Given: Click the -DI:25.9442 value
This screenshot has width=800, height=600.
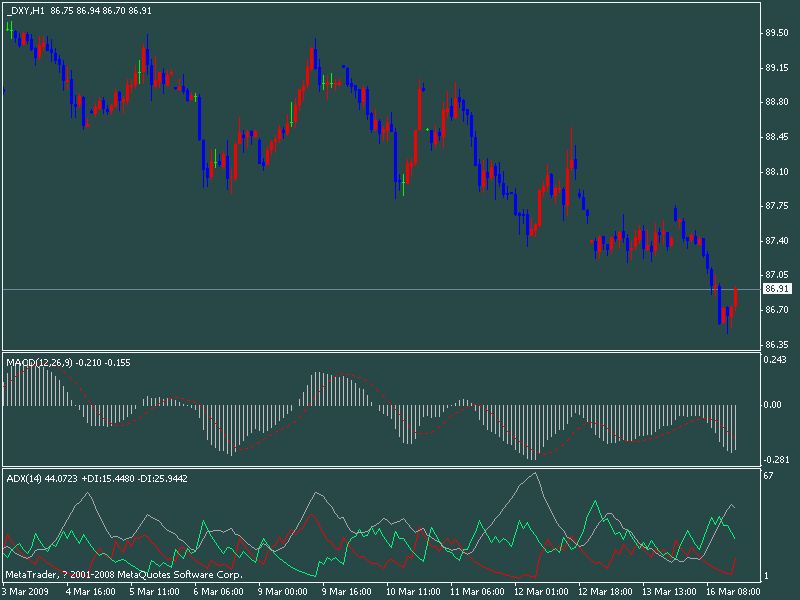Looking at the screenshot, I should pyautogui.click(x=163, y=479).
